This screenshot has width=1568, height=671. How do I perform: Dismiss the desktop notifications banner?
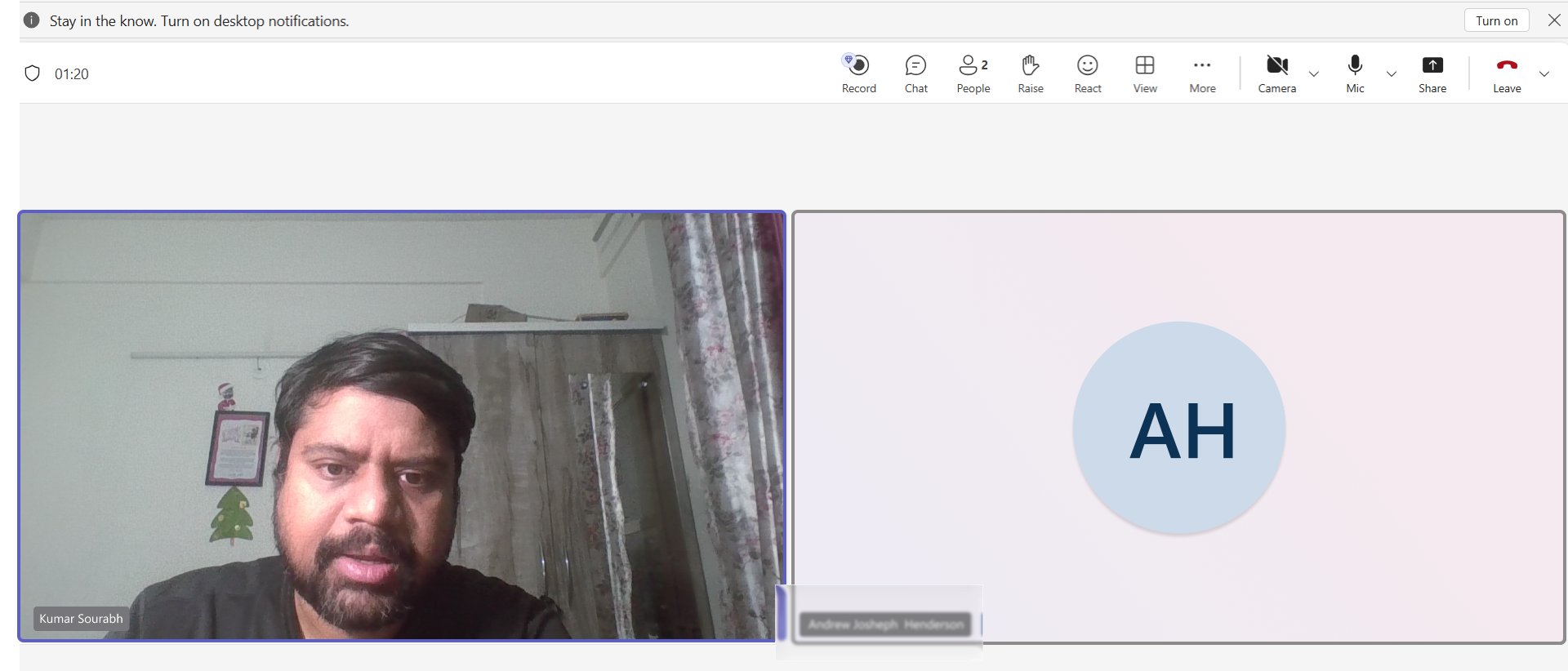(x=1554, y=20)
